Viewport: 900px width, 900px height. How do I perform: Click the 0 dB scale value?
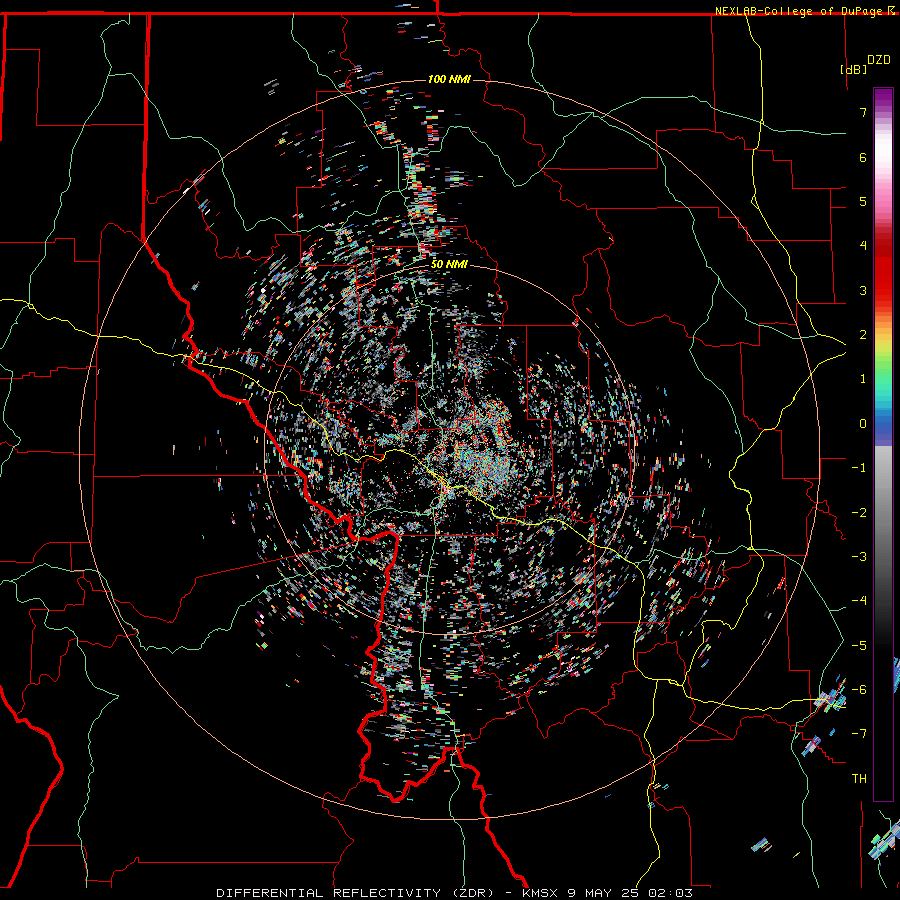coord(863,424)
